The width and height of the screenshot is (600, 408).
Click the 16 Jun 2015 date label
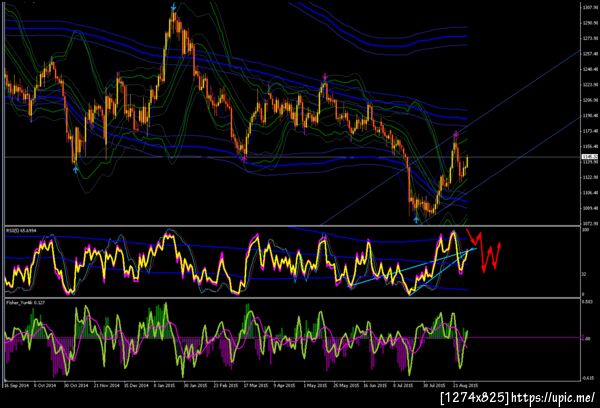[375, 385]
